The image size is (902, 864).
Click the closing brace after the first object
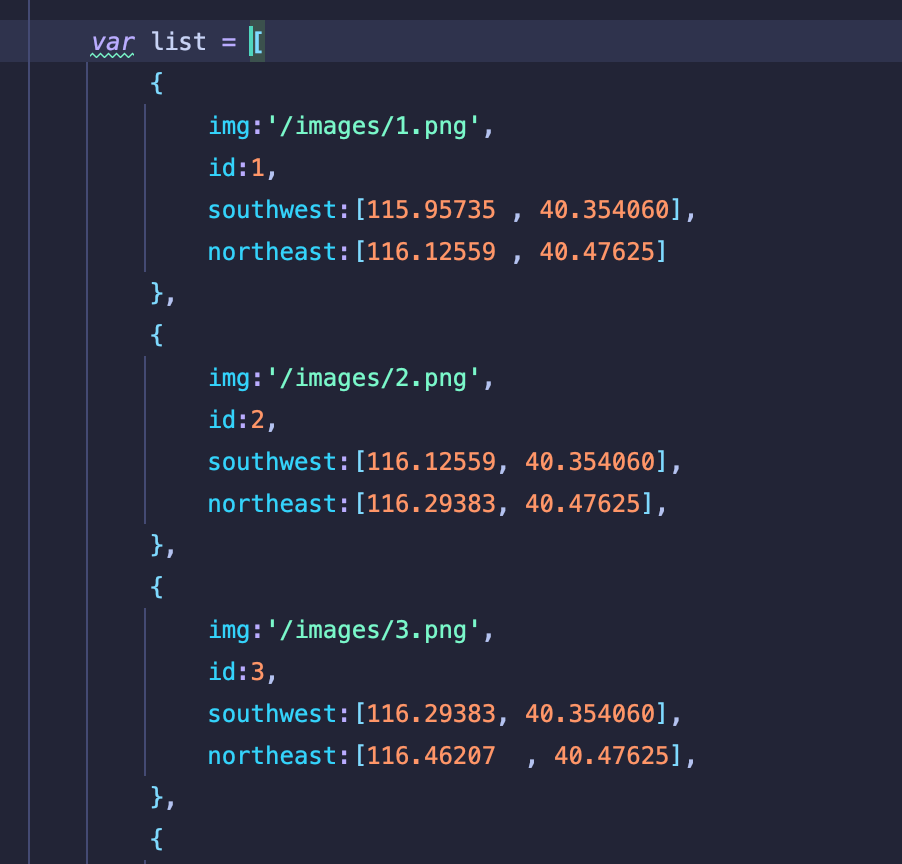(x=156, y=293)
